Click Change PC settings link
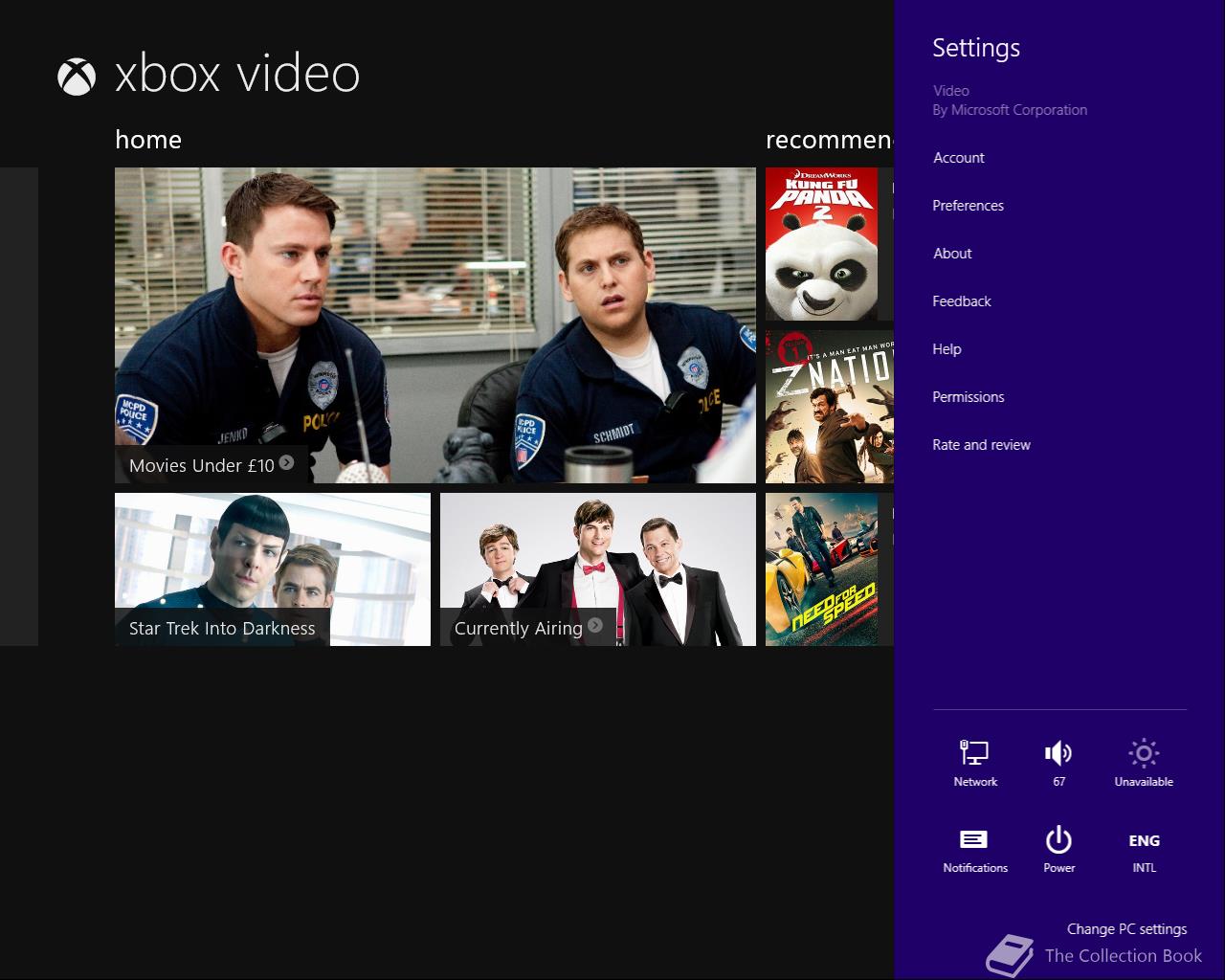 1126,929
